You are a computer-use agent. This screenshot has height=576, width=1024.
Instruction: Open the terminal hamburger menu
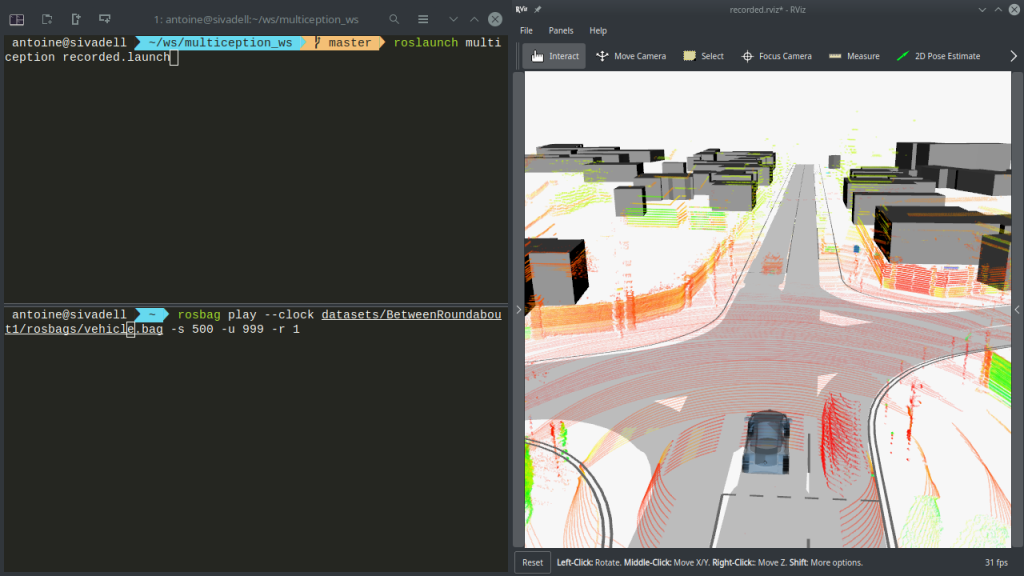tap(422, 19)
